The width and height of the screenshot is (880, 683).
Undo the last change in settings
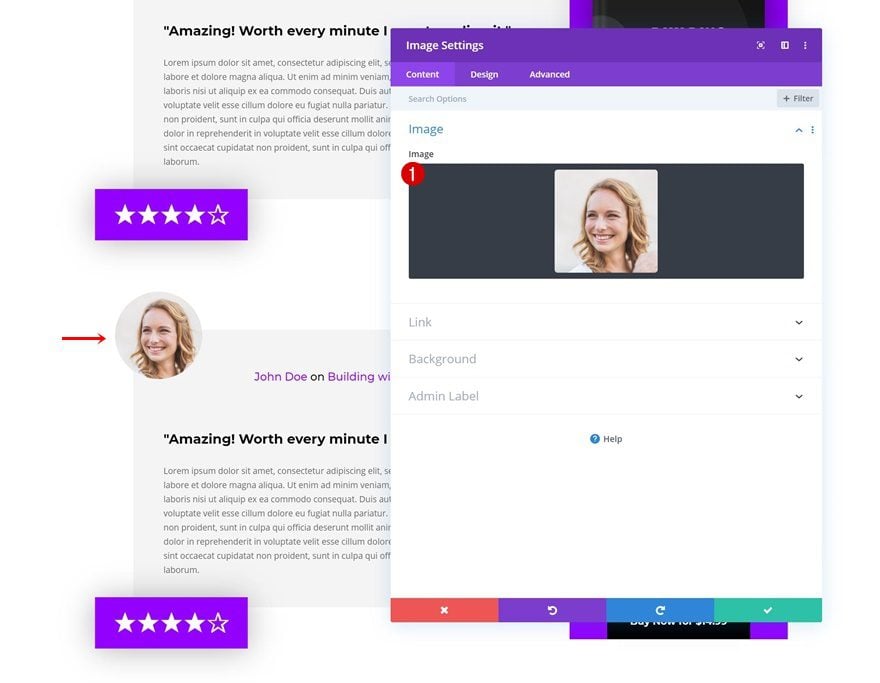[552, 610]
